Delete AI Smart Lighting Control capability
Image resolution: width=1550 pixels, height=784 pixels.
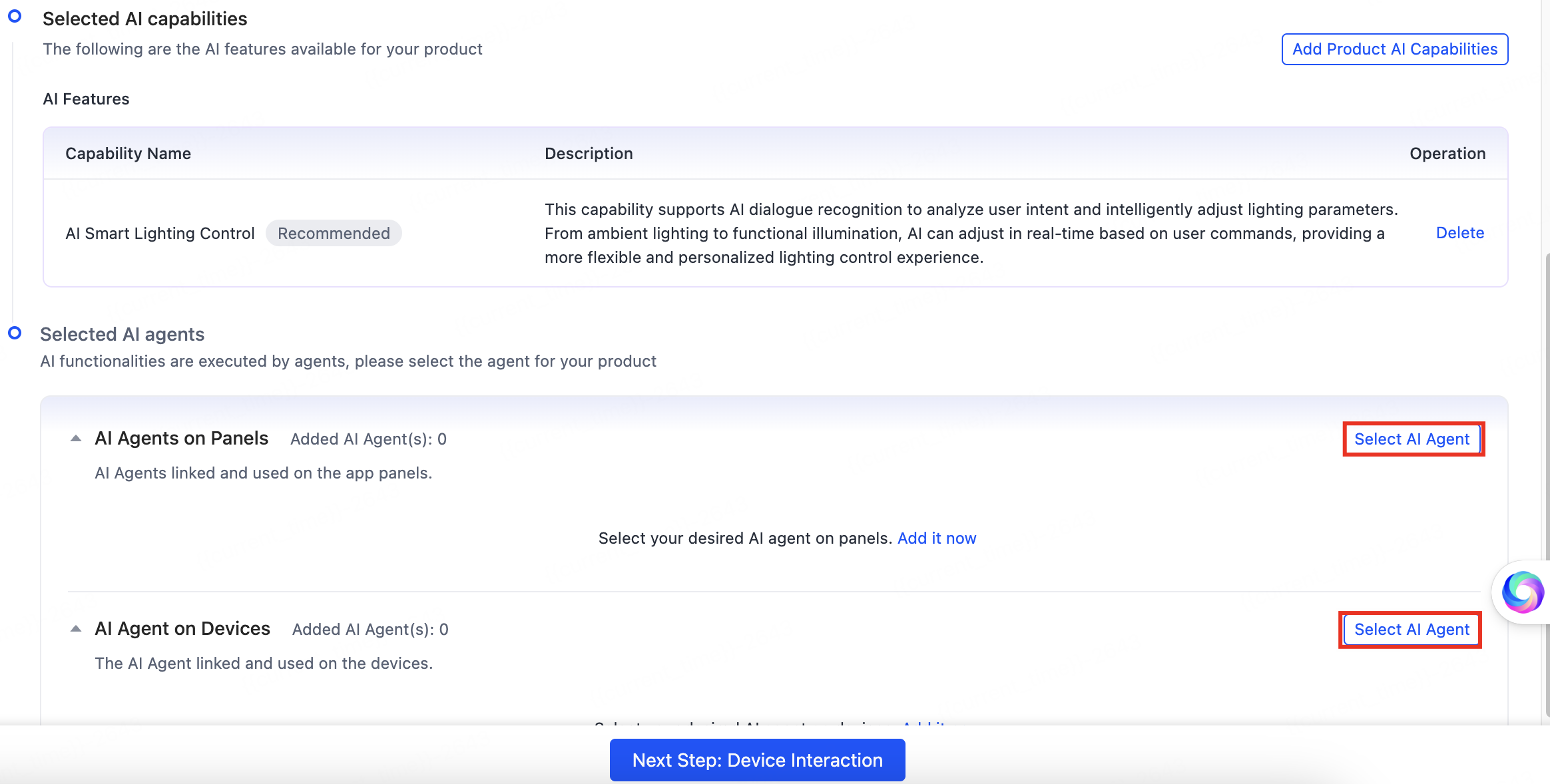coord(1460,233)
